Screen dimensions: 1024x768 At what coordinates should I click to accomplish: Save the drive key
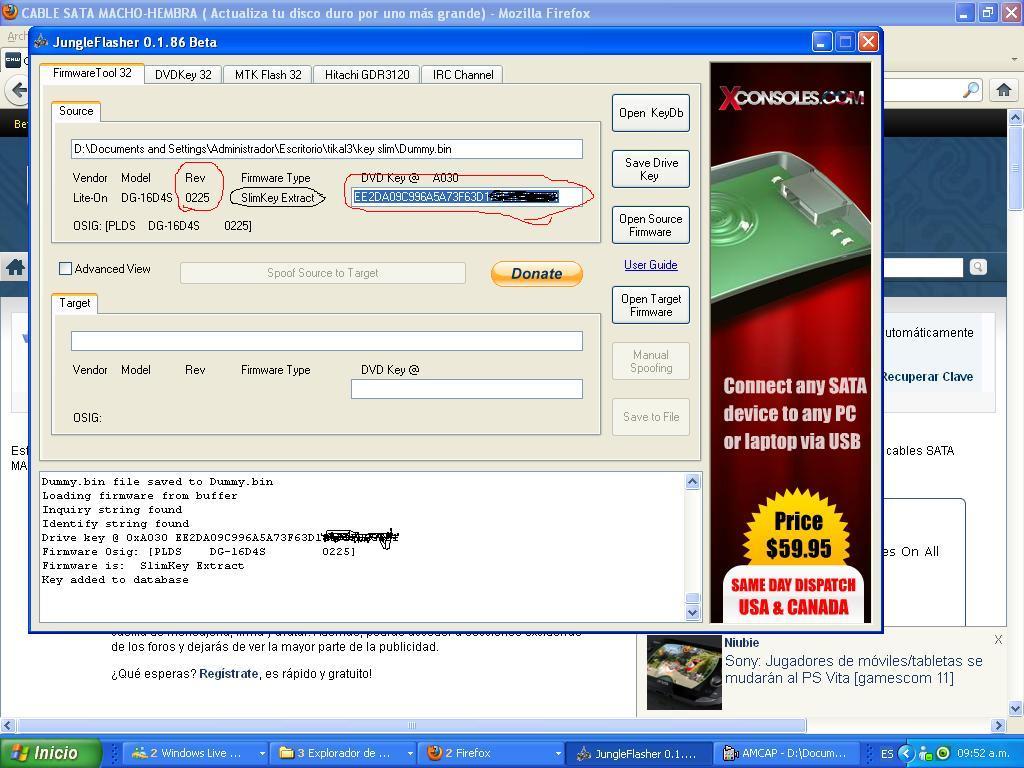tap(651, 169)
